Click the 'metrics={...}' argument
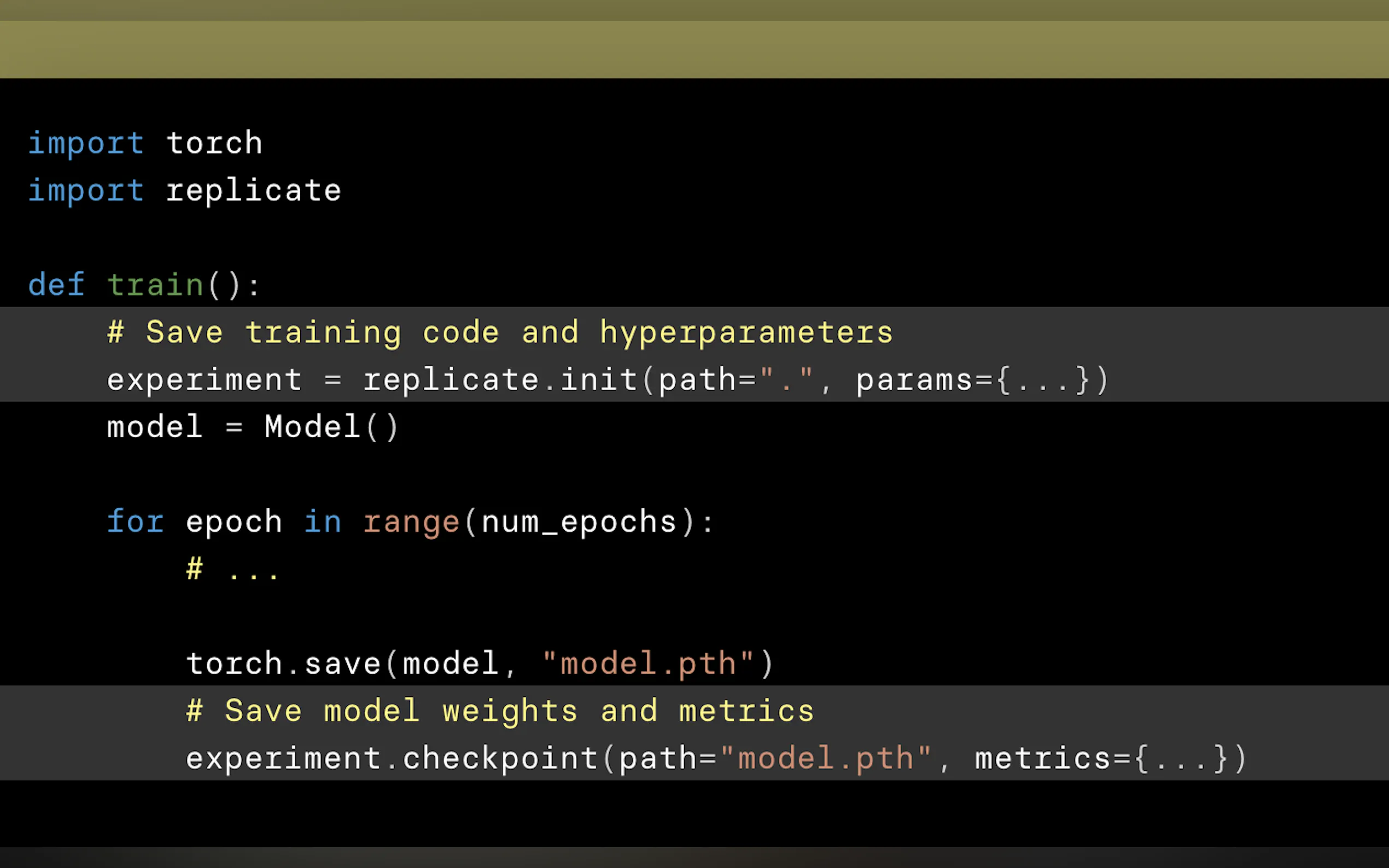Screen dimensions: 1389x868 [1110, 759]
